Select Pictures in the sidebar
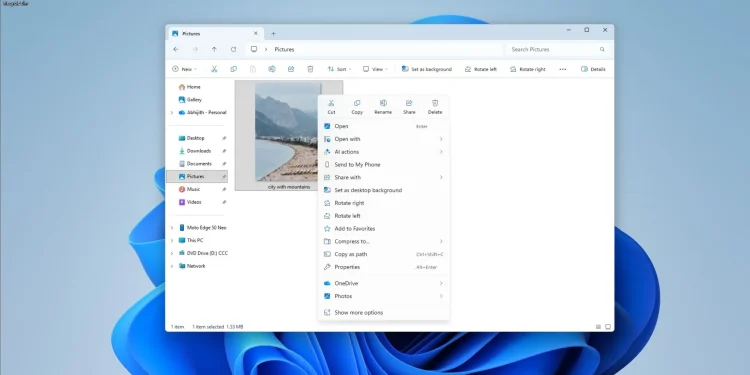The height and width of the screenshot is (375, 750). (x=197, y=176)
